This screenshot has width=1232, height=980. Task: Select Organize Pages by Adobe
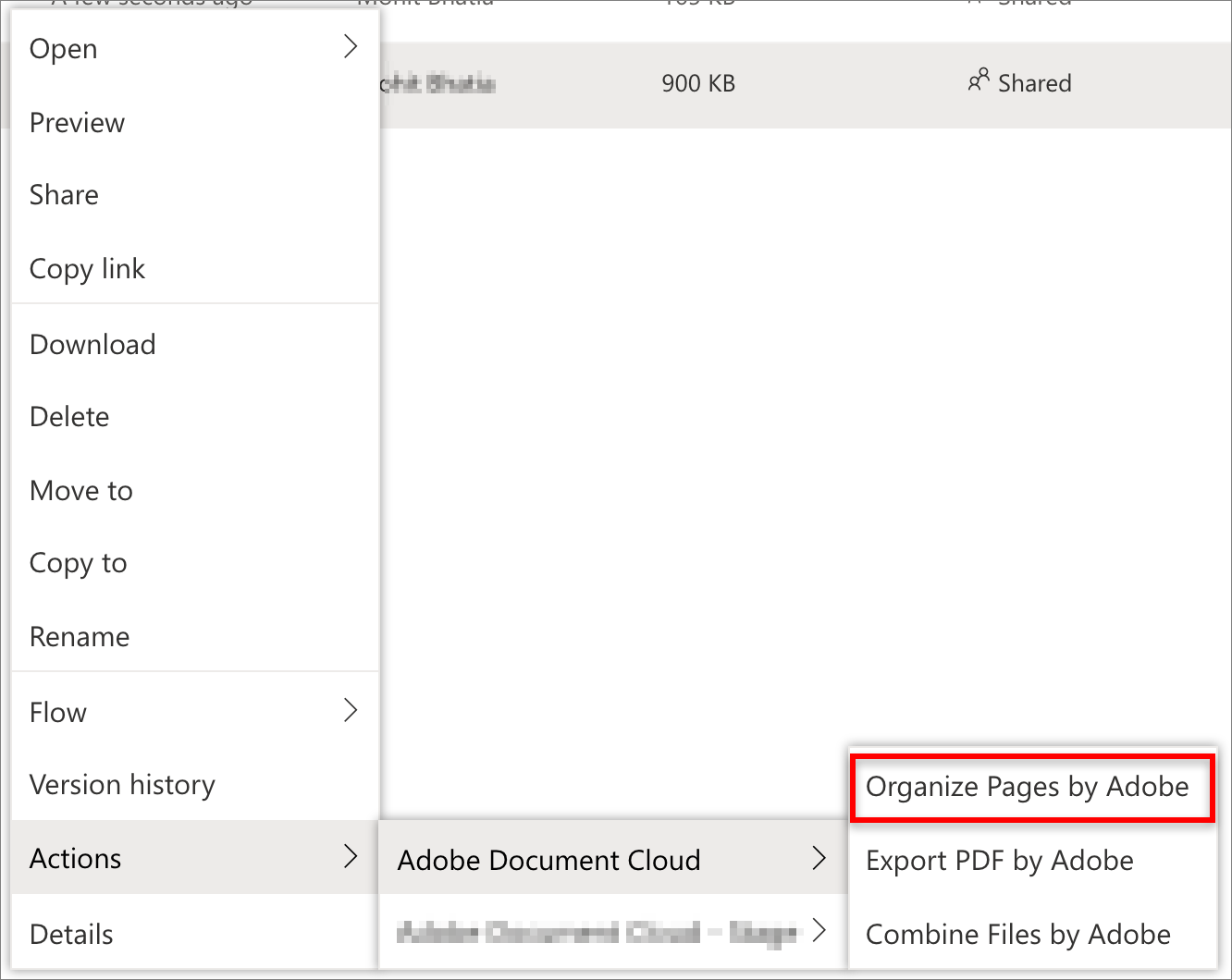[1027, 787]
